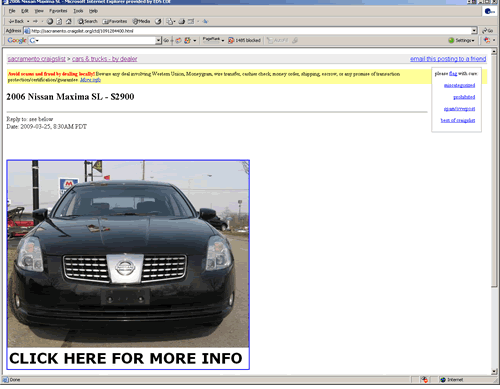Click the Done page status icon
This screenshot has width=500, height=389.
click(5, 380)
